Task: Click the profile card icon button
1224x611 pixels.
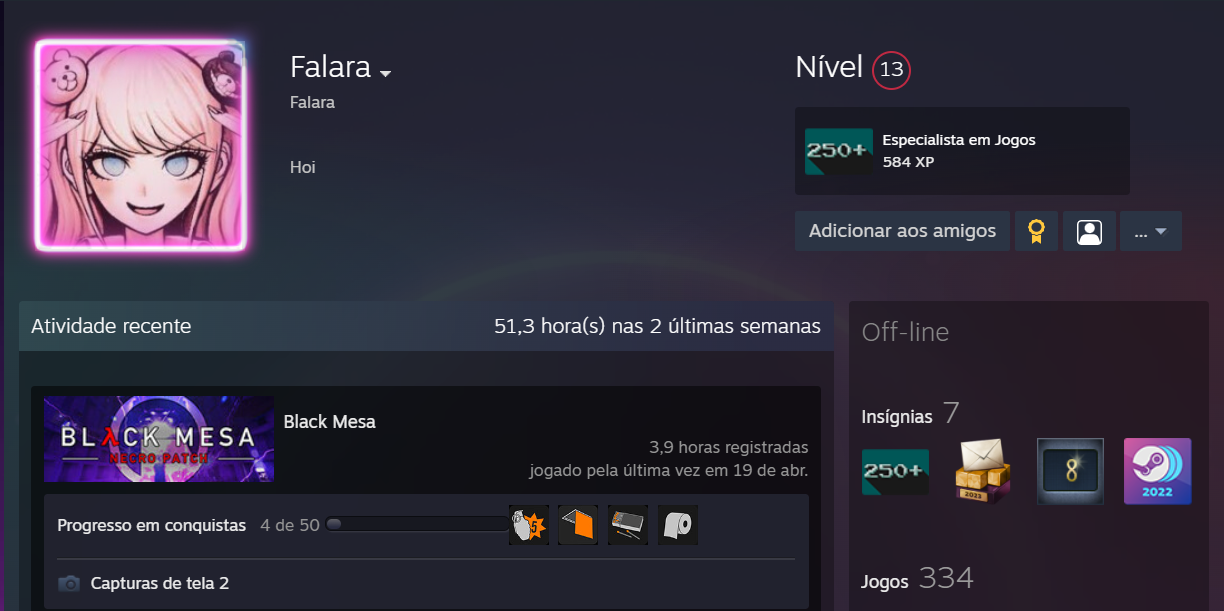Action: click(1089, 231)
